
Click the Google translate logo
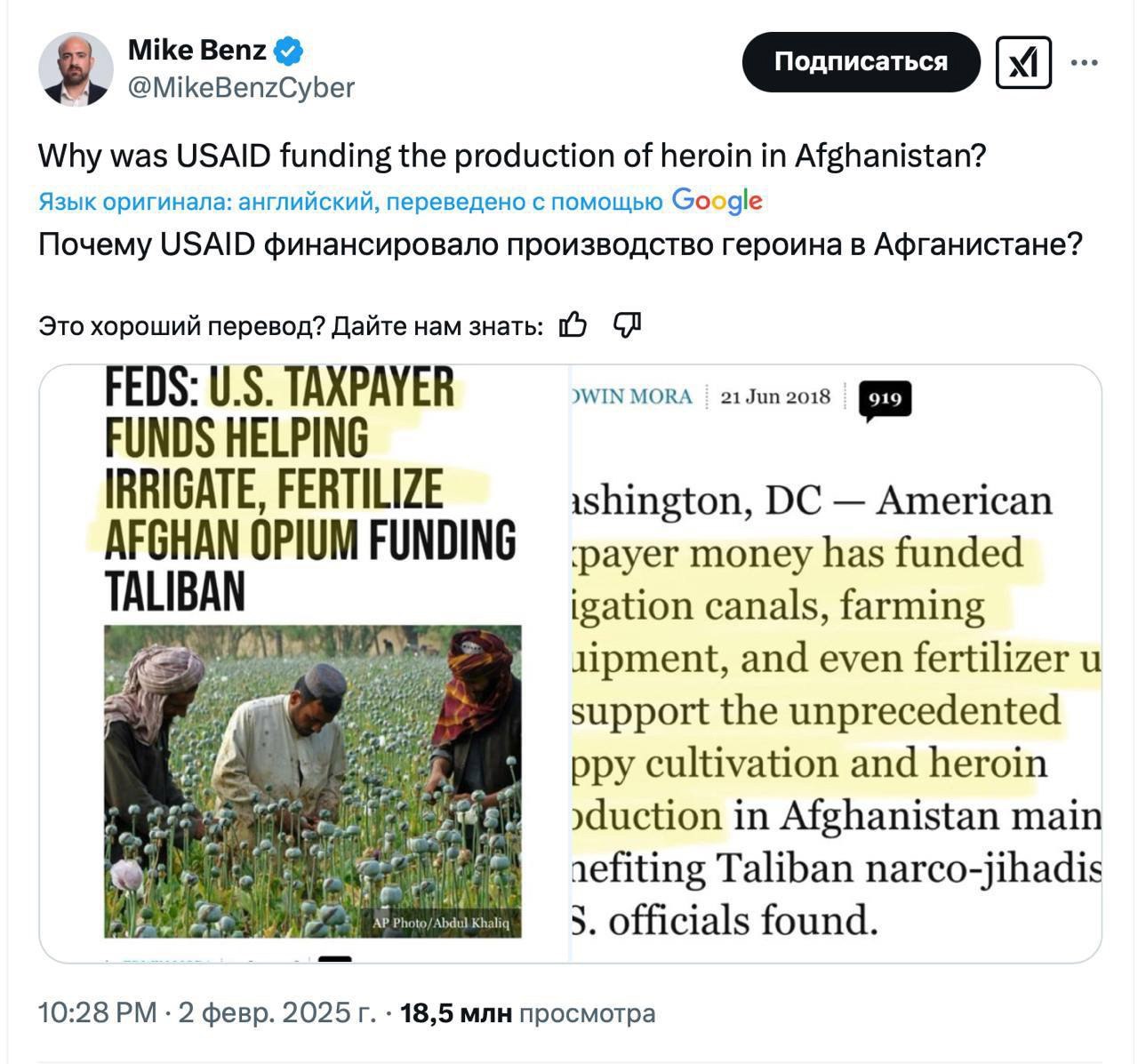717,201
